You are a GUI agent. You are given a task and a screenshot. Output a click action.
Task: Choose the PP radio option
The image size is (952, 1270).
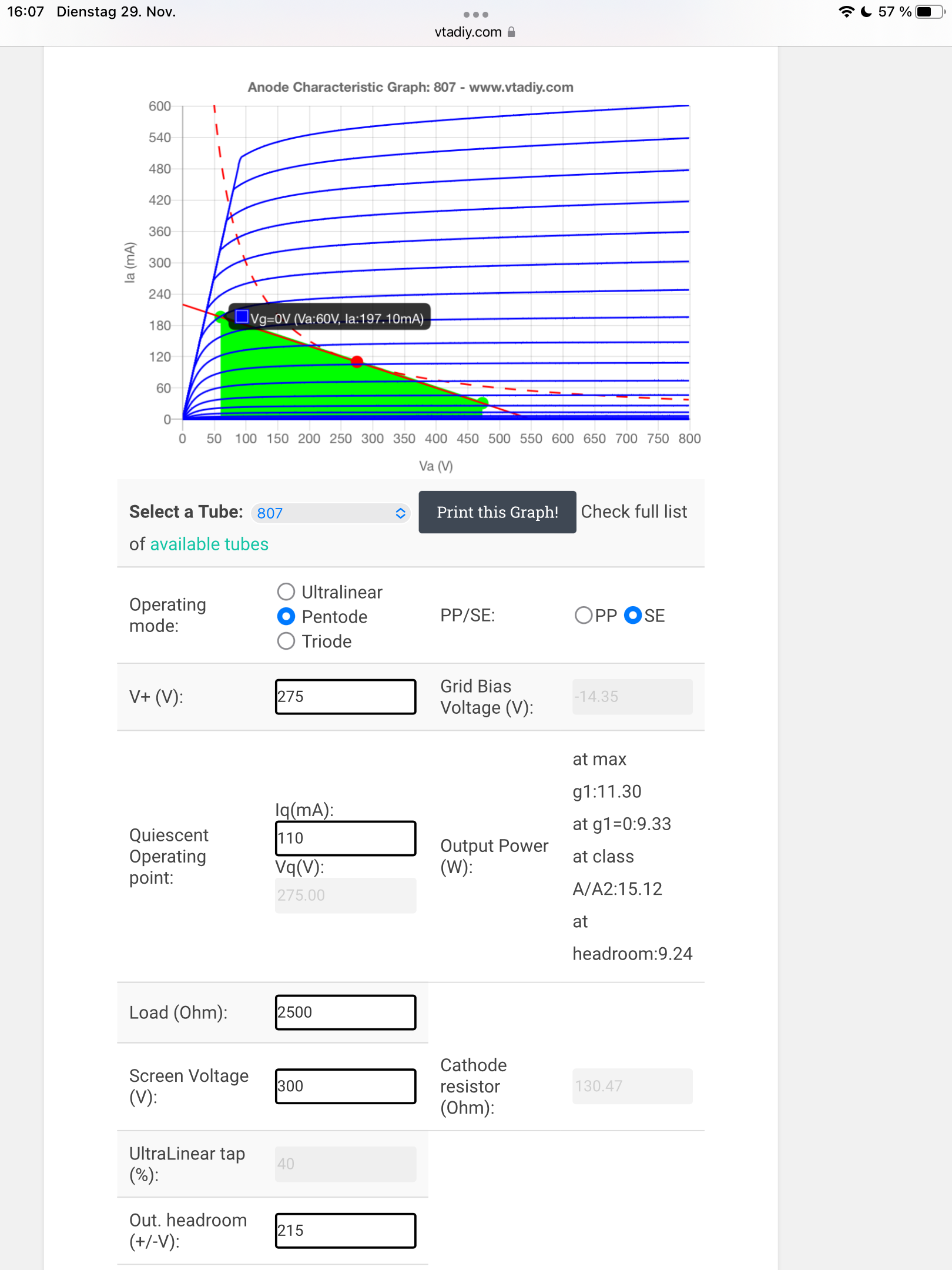pyautogui.click(x=584, y=616)
